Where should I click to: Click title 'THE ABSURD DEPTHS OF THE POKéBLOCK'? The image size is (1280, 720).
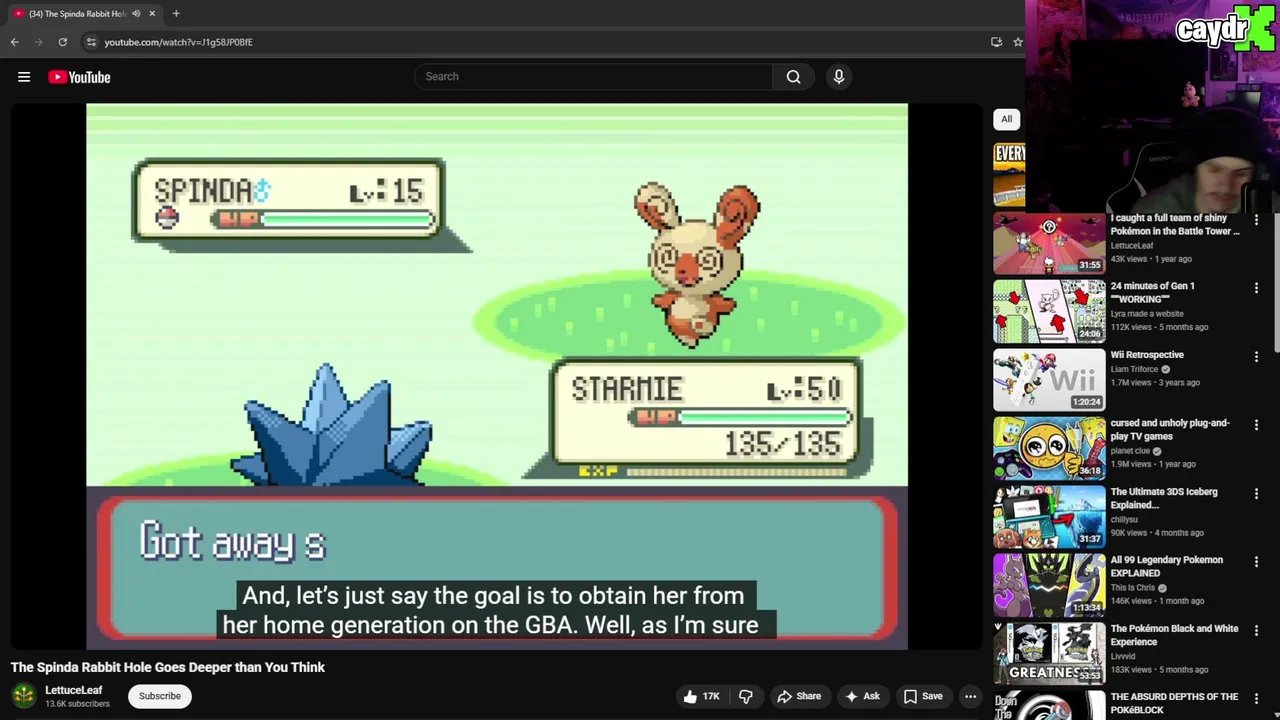(x=1174, y=703)
